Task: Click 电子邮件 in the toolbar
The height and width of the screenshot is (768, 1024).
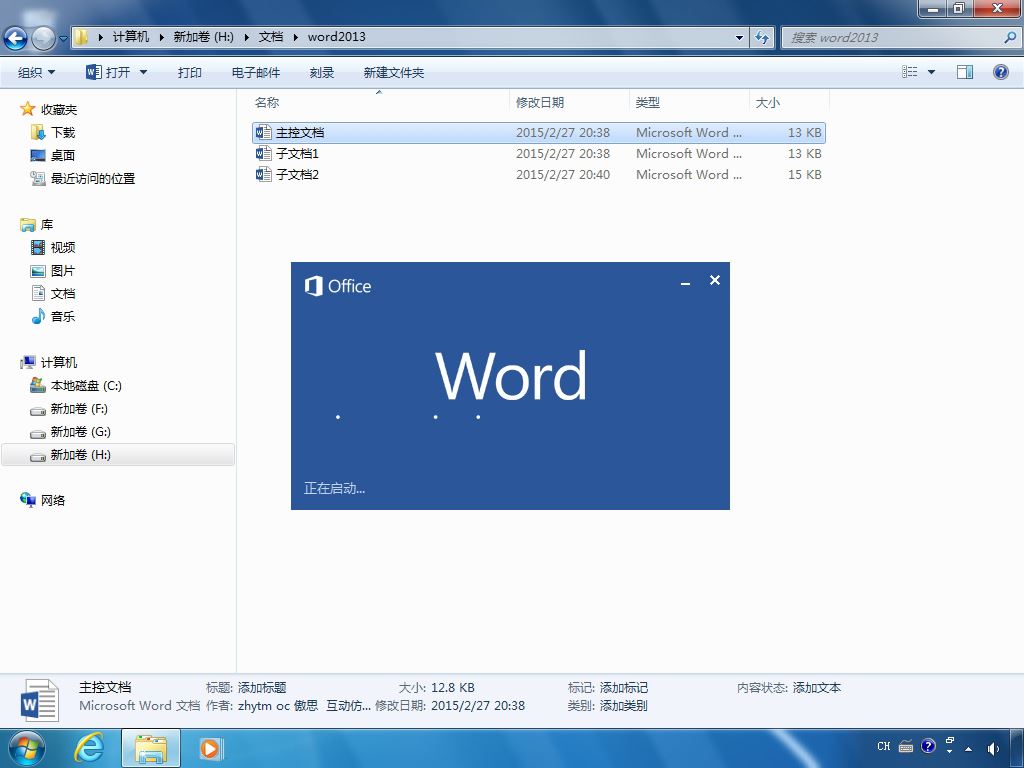Action: coord(255,72)
